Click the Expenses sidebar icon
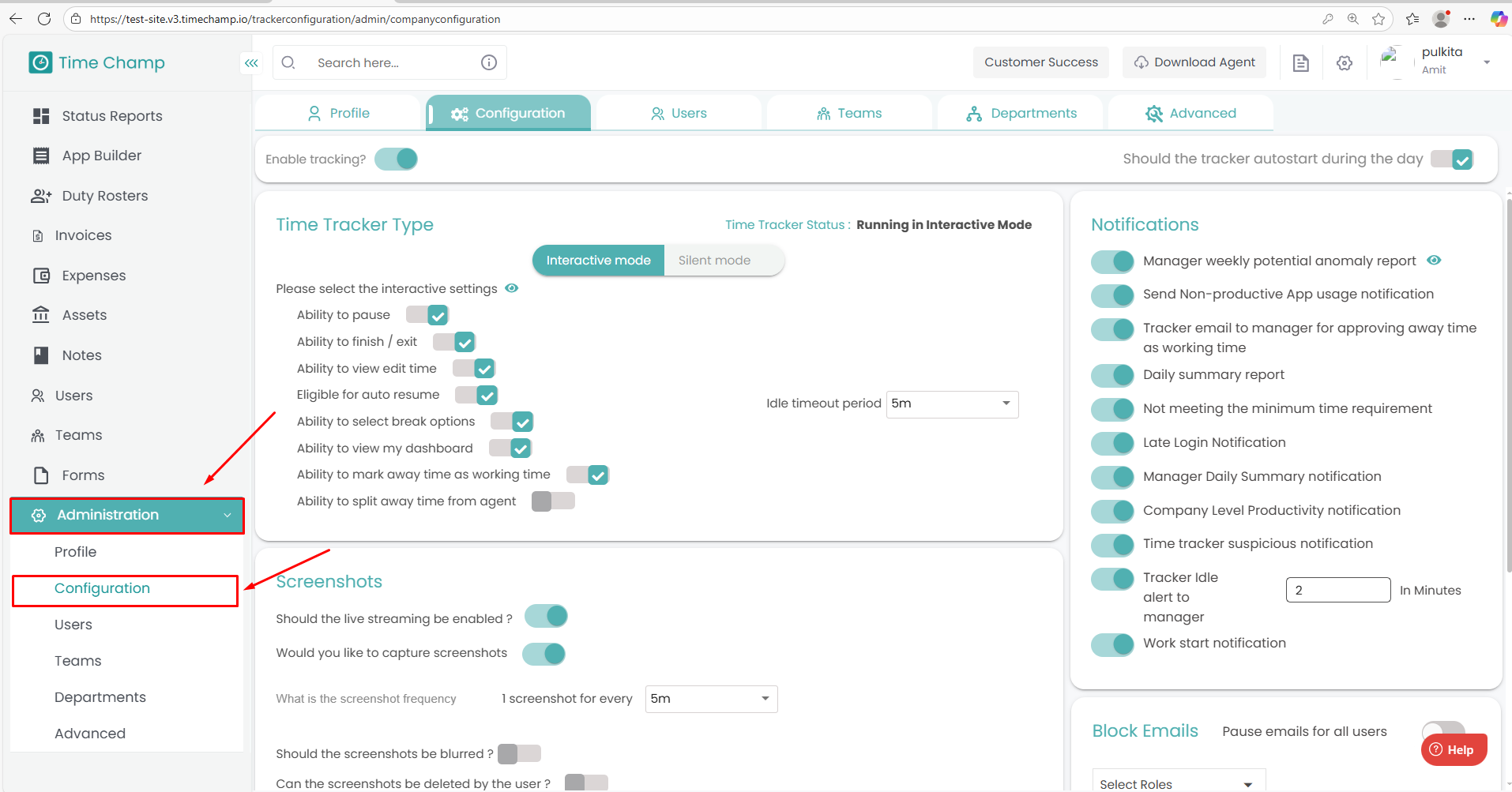The height and width of the screenshot is (792, 1512). coord(41,276)
